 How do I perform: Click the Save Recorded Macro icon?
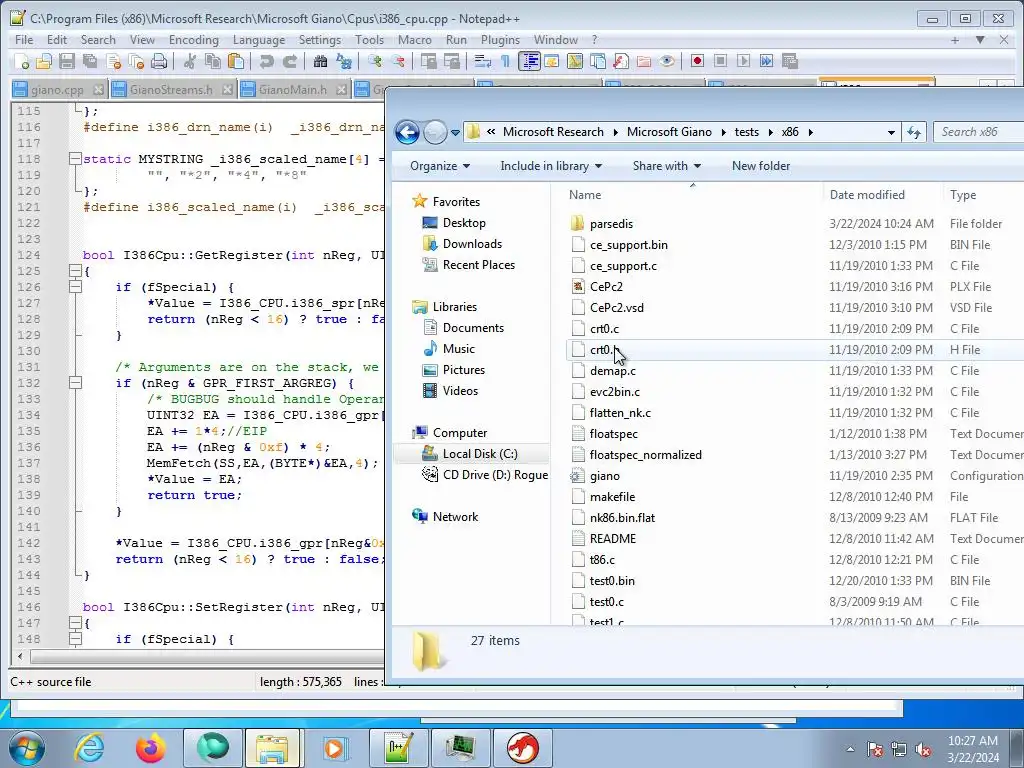[x=790, y=61]
